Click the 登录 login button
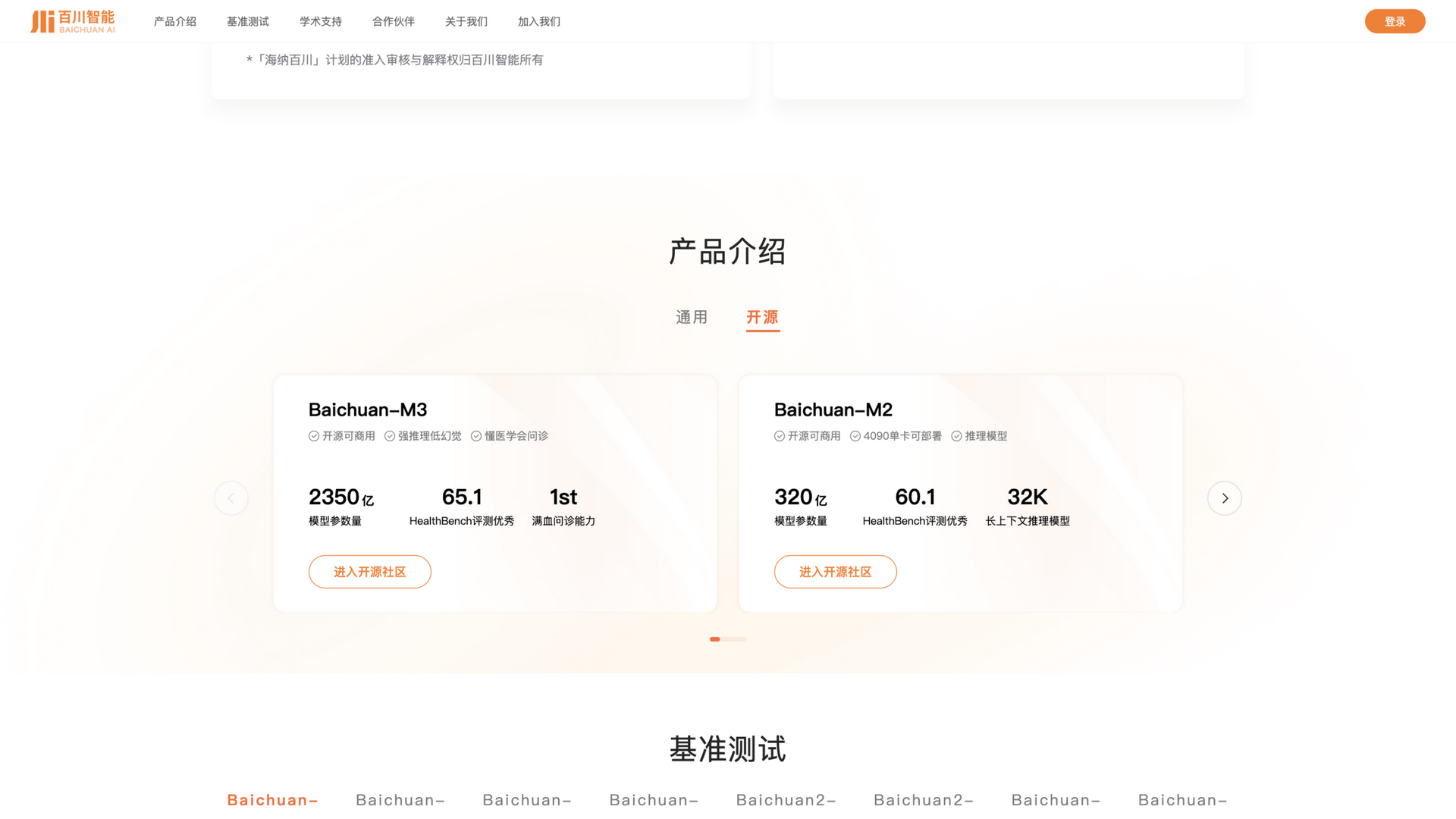The height and width of the screenshot is (819, 1456). [x=1395, y=21]
